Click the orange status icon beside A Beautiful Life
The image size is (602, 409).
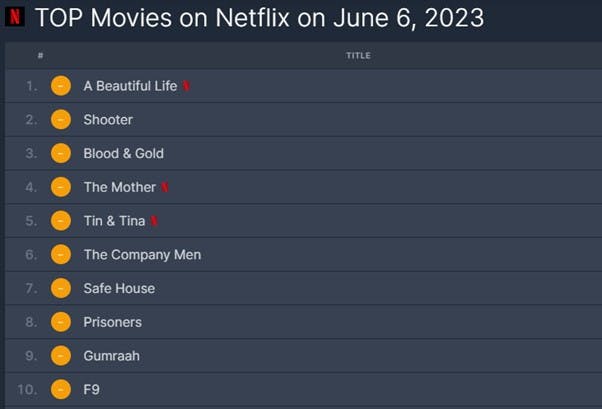tap(61, 86)
